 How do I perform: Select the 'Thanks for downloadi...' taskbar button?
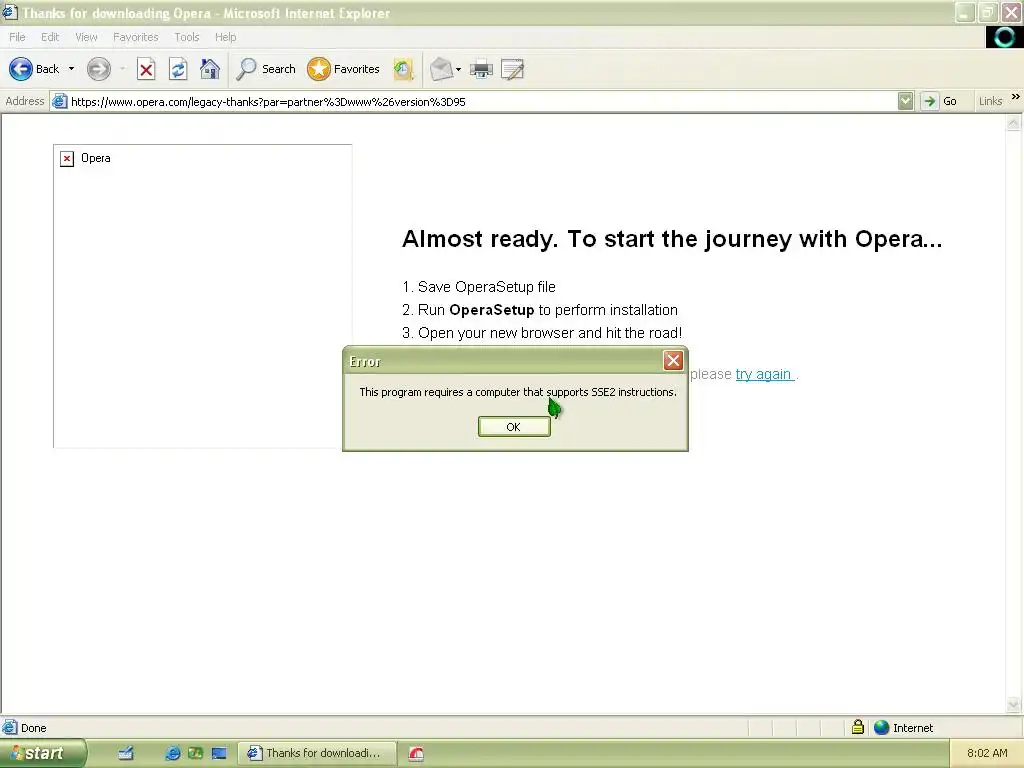pos(316,753)
